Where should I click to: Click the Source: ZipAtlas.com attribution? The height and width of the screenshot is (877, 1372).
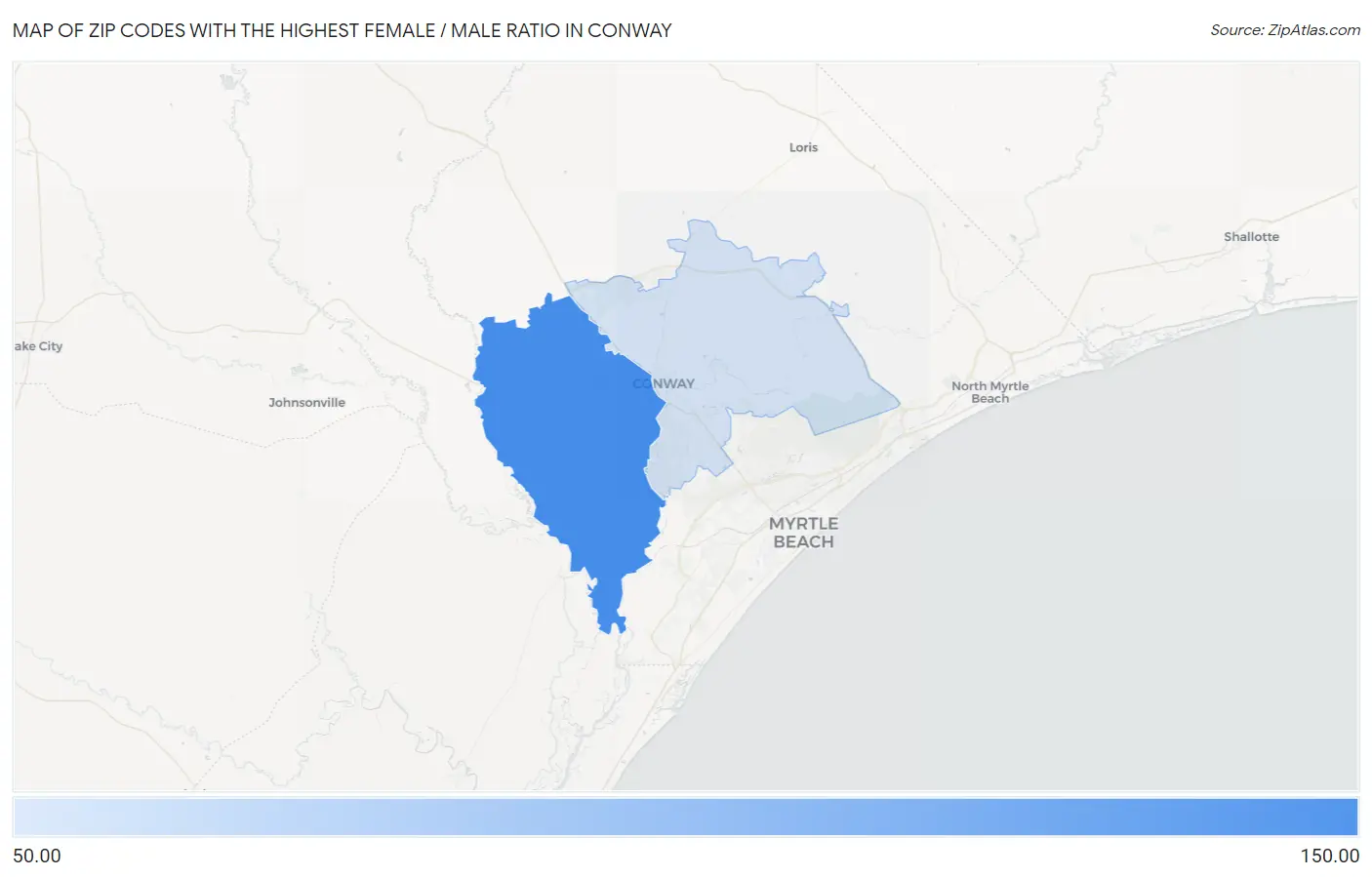pyautogui.click(x=1285, y=30)
